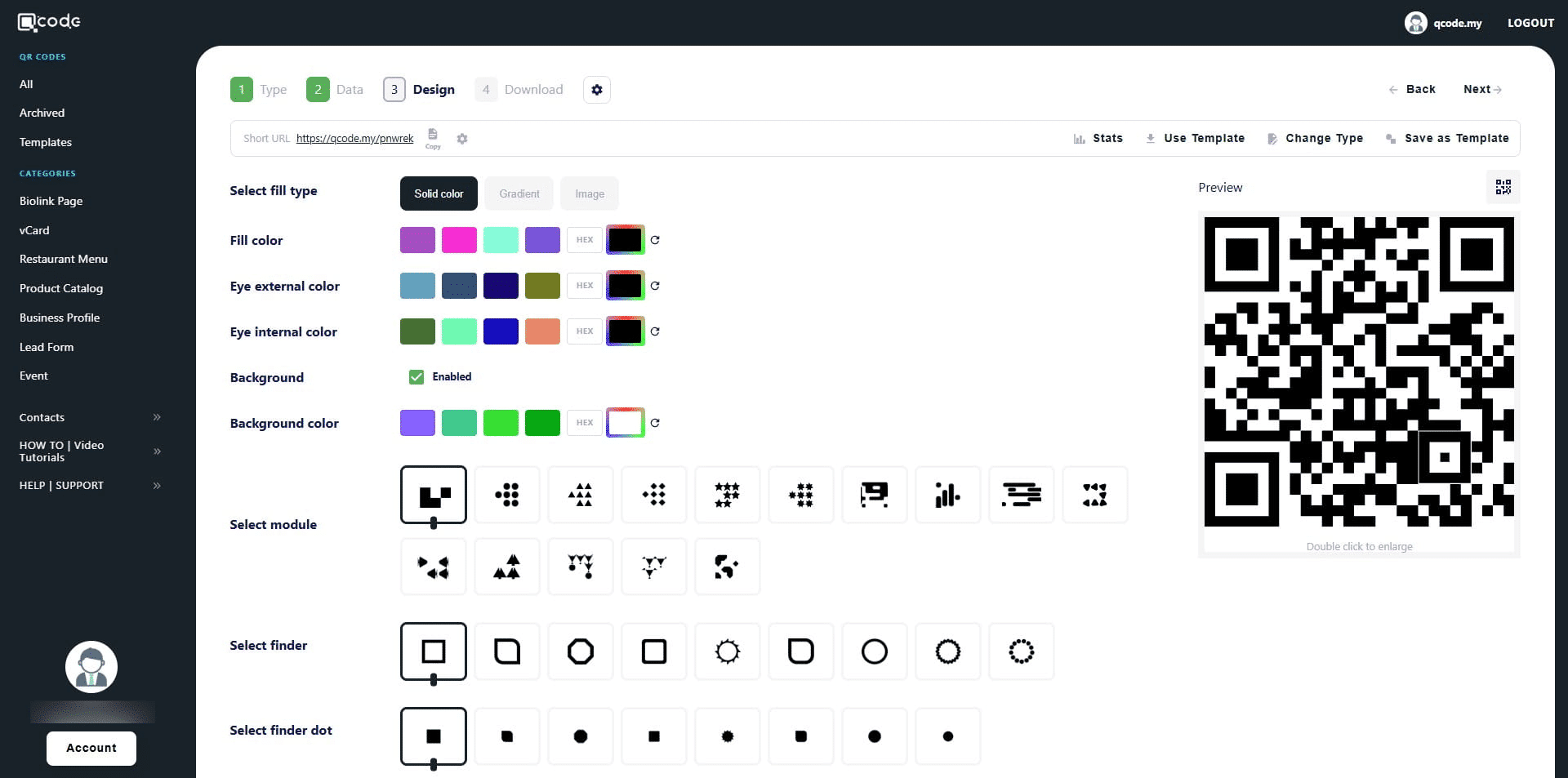Choose the bar chart module style
Viewport: 1568px width, 778px height.
pyautogui.click(x=947, y=495)
